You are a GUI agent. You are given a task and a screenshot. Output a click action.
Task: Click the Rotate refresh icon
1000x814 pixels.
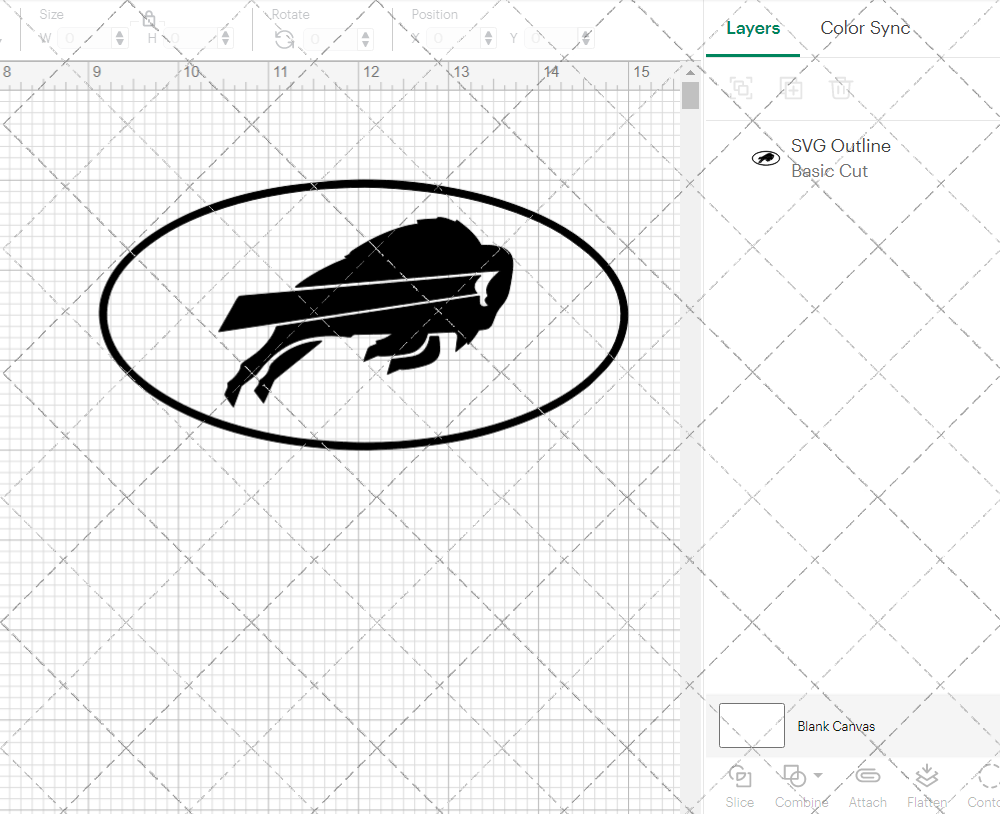pos(284,39)
